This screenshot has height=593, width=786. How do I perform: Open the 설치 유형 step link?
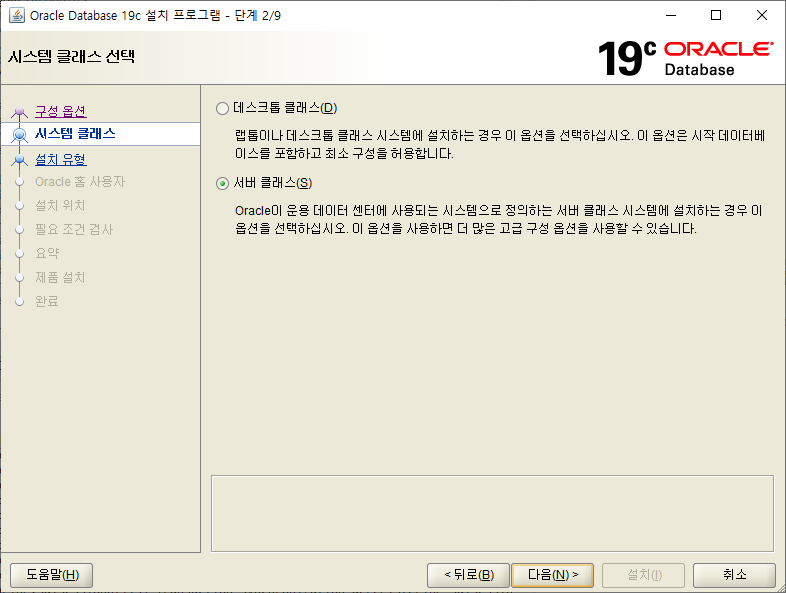[61, 159]
